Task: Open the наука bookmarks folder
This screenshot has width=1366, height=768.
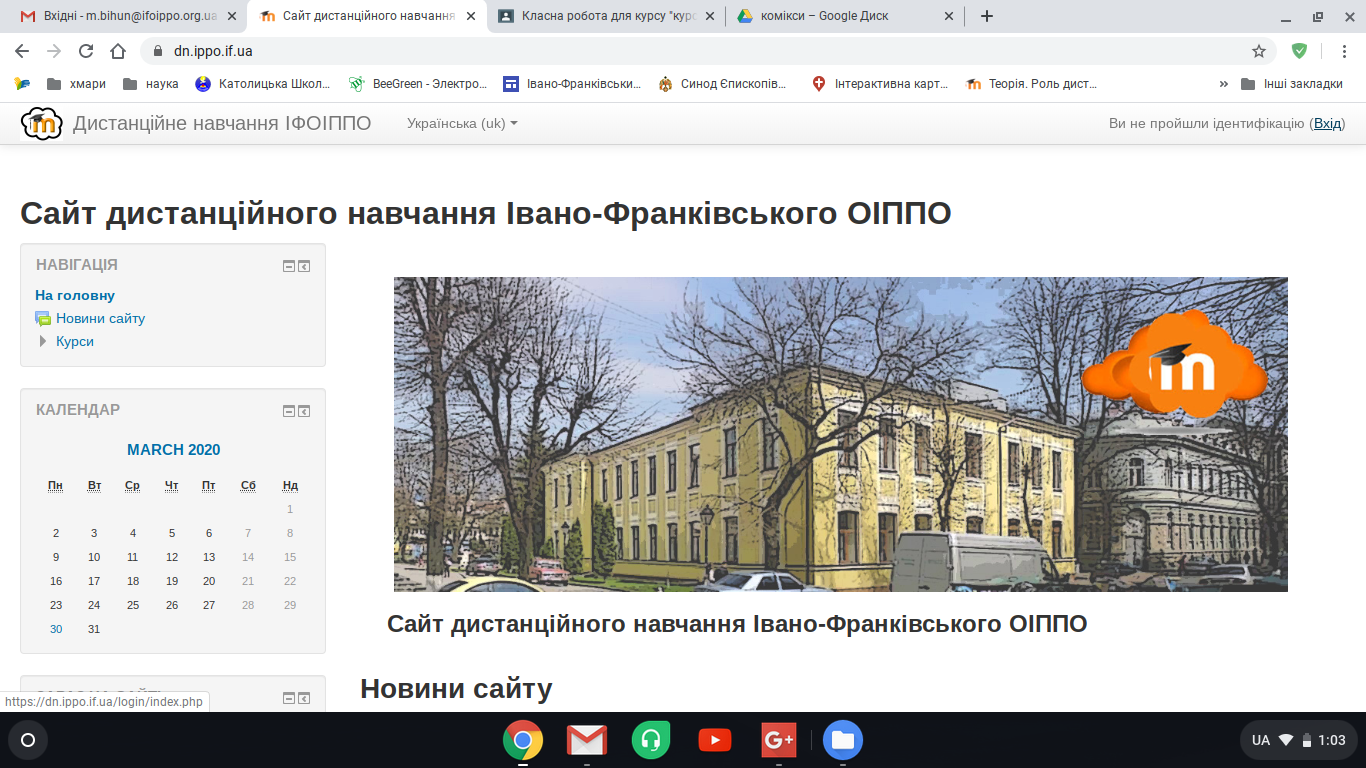Action: pyautogui.click(x=150, y=84)
